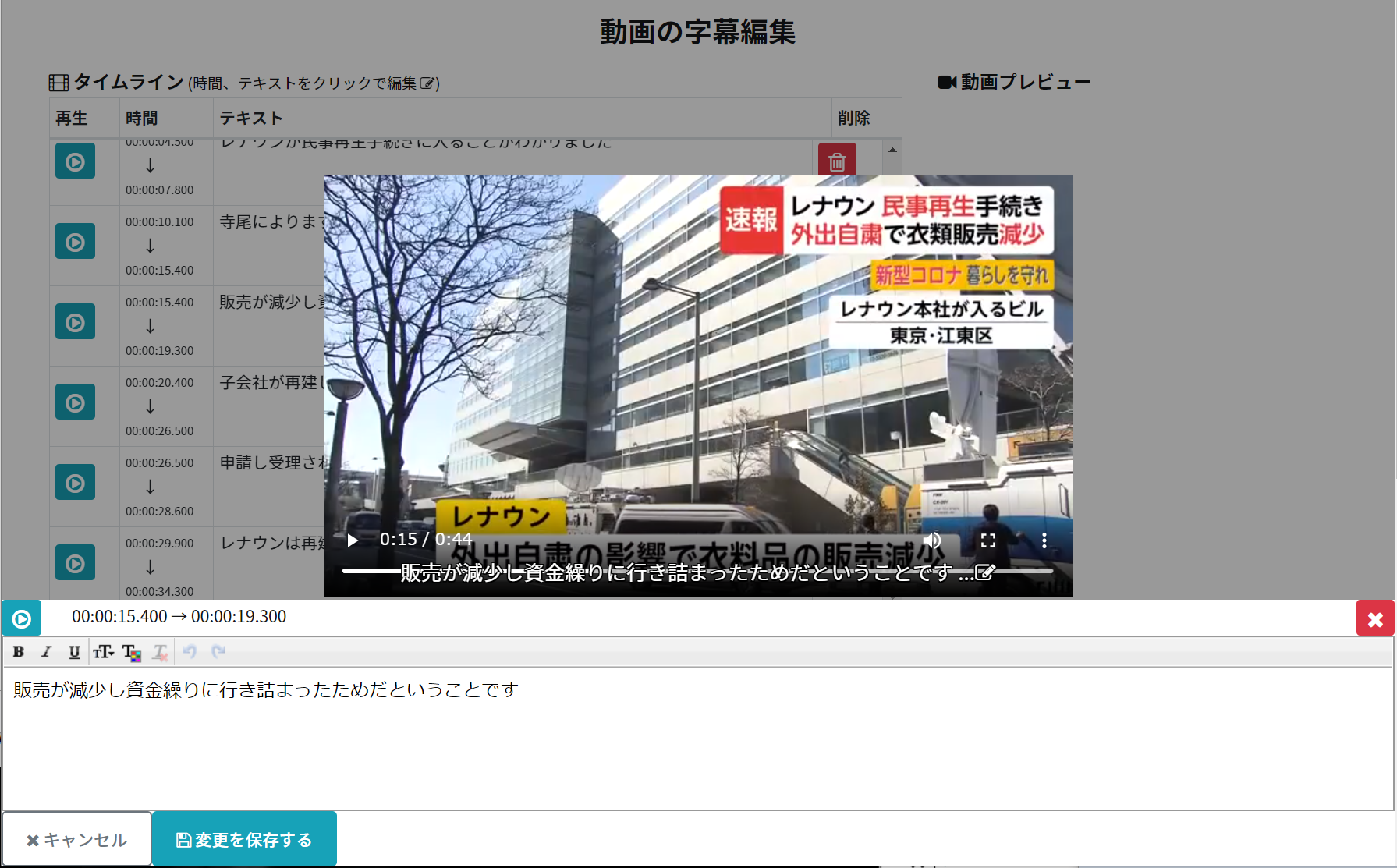The width and height of the screenshot is (1397, 868).
Task: Edit subtitle text starting 申請し受理さ
Action: coord(271,462)
